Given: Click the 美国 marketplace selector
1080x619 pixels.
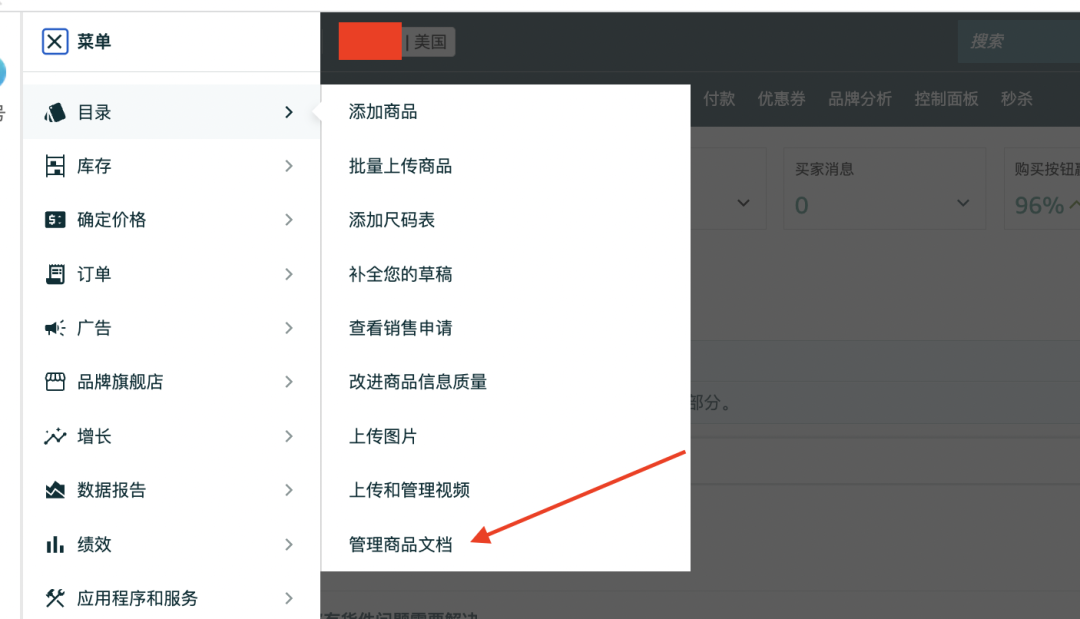Looking at the screenshot, I should pyautogui.click(x=430, y=41).
